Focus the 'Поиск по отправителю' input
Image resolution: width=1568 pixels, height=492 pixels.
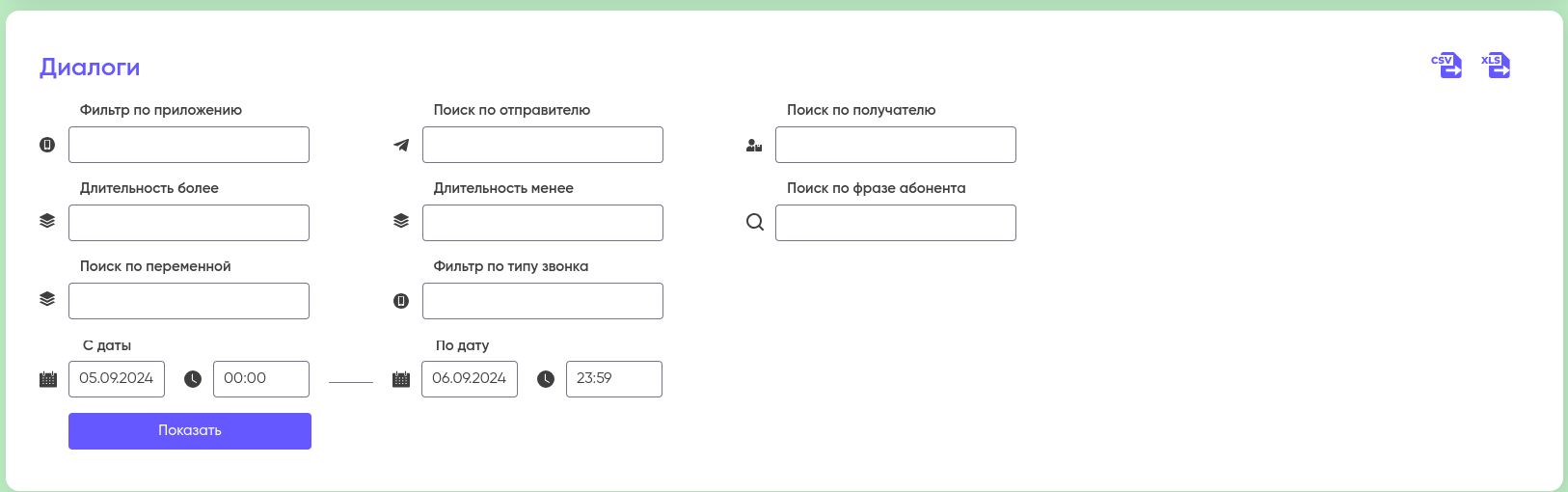(x=542, y=145)
